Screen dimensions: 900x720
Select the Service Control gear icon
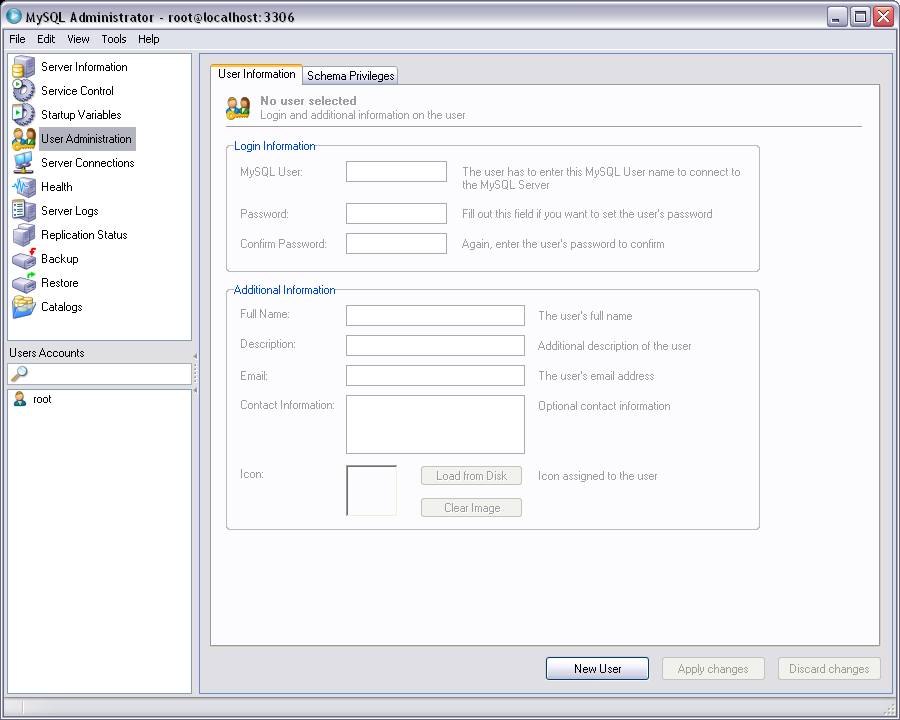[x=24, y=91]
